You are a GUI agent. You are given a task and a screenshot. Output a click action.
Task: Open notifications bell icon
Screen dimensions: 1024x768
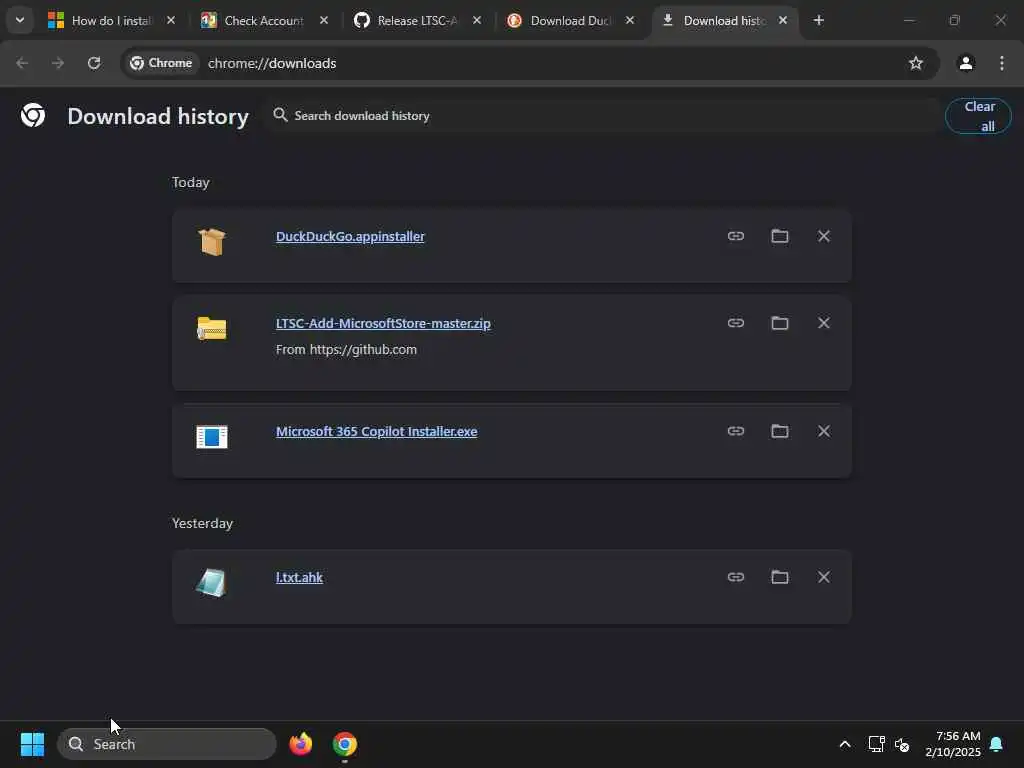[996, 744]
